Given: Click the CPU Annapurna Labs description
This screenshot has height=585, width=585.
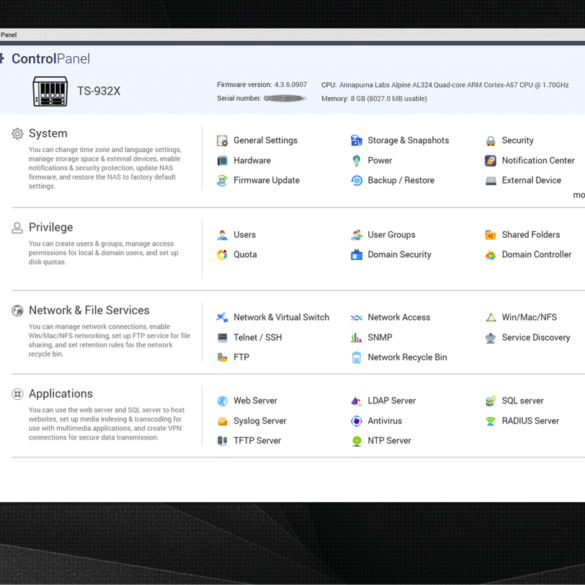Looking at the screenshot, I should pyautogui.click(x=445, y=85).
